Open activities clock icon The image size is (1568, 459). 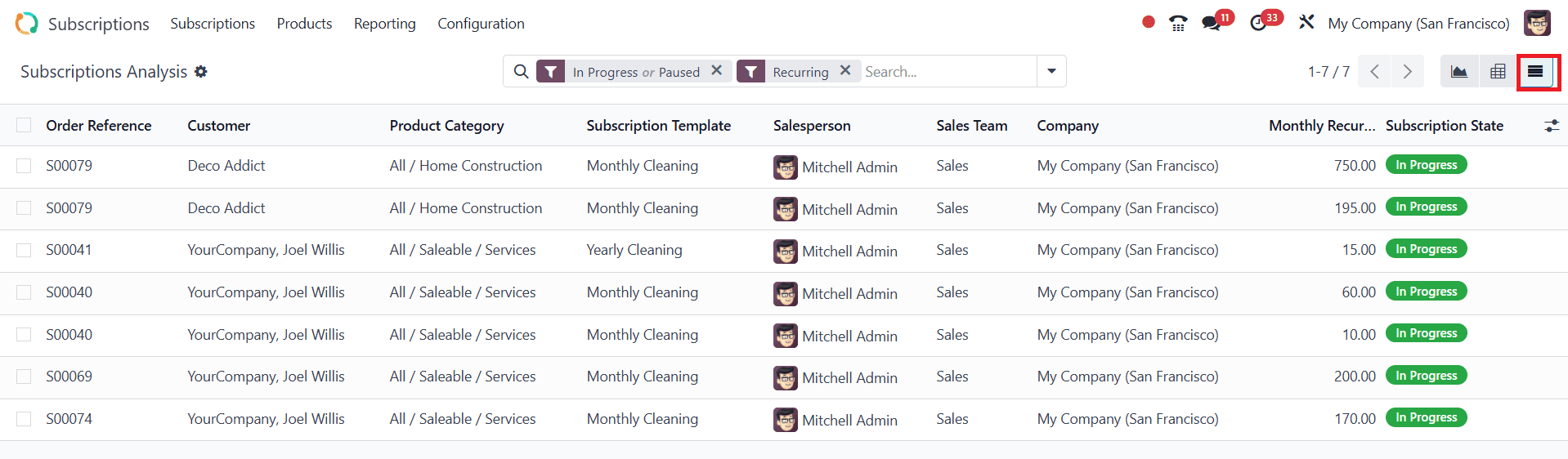click(1259, 23)
